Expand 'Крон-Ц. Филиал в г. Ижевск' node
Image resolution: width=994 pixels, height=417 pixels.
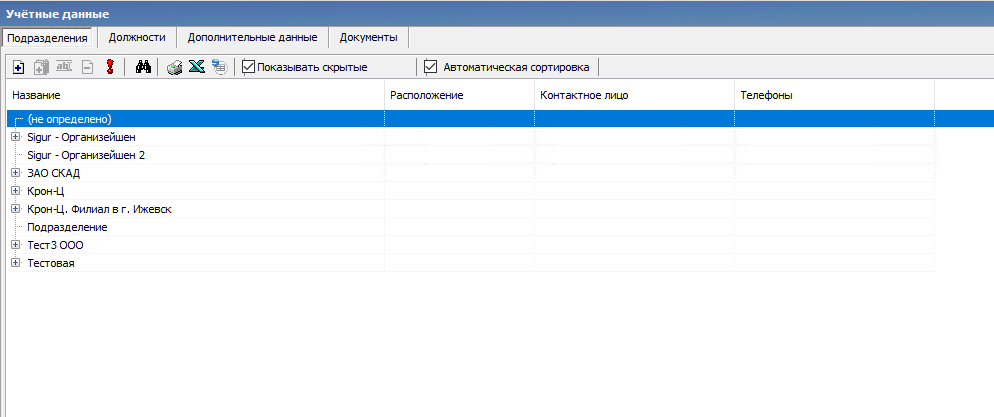point(15,209)
